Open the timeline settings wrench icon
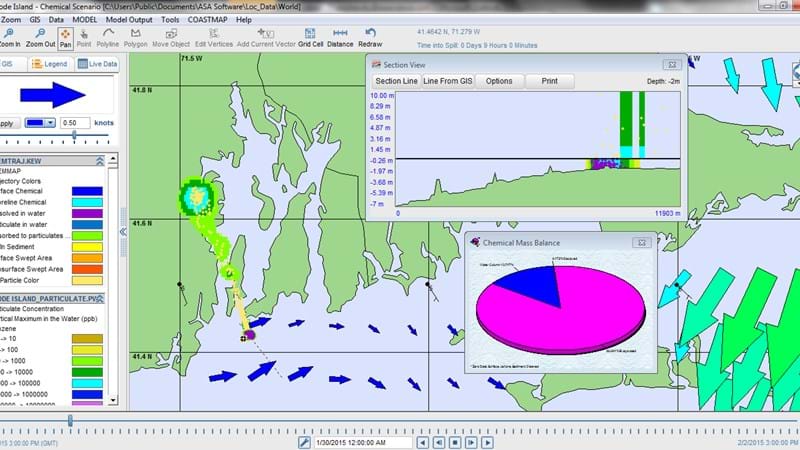This screenshot has height=450, width=800. click(304, 442)
